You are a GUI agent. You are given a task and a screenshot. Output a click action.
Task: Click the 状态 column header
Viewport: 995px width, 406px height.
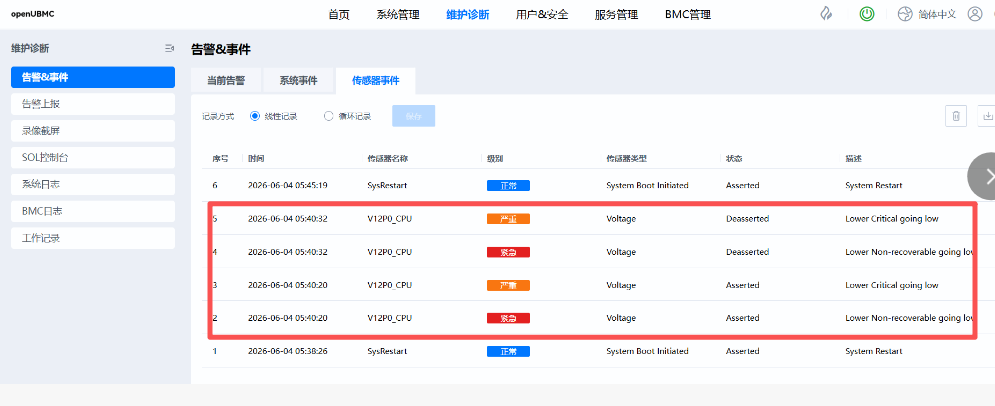click(x=734, y=159)
